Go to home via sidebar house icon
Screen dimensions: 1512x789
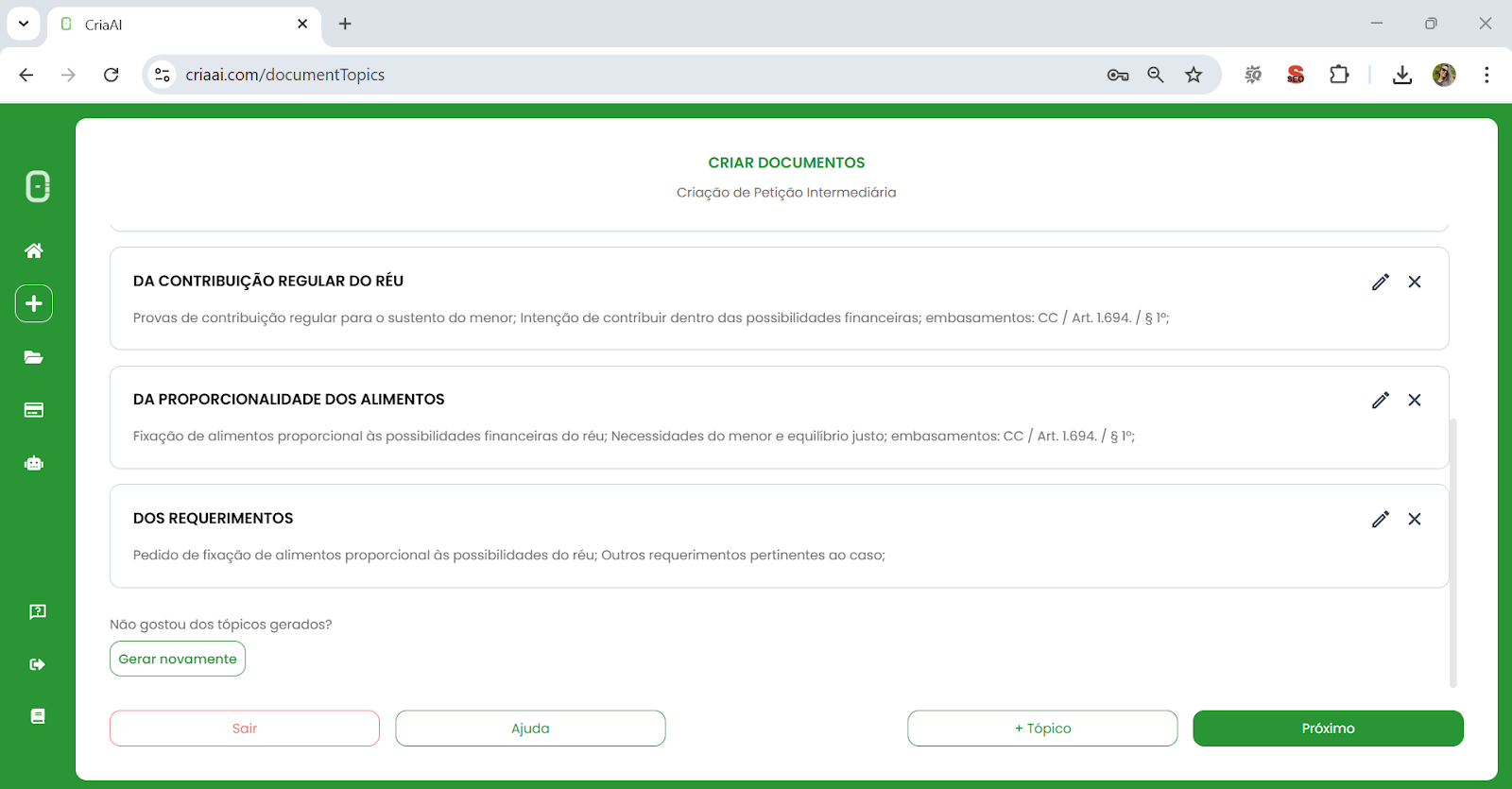click(x=34, y=250)
